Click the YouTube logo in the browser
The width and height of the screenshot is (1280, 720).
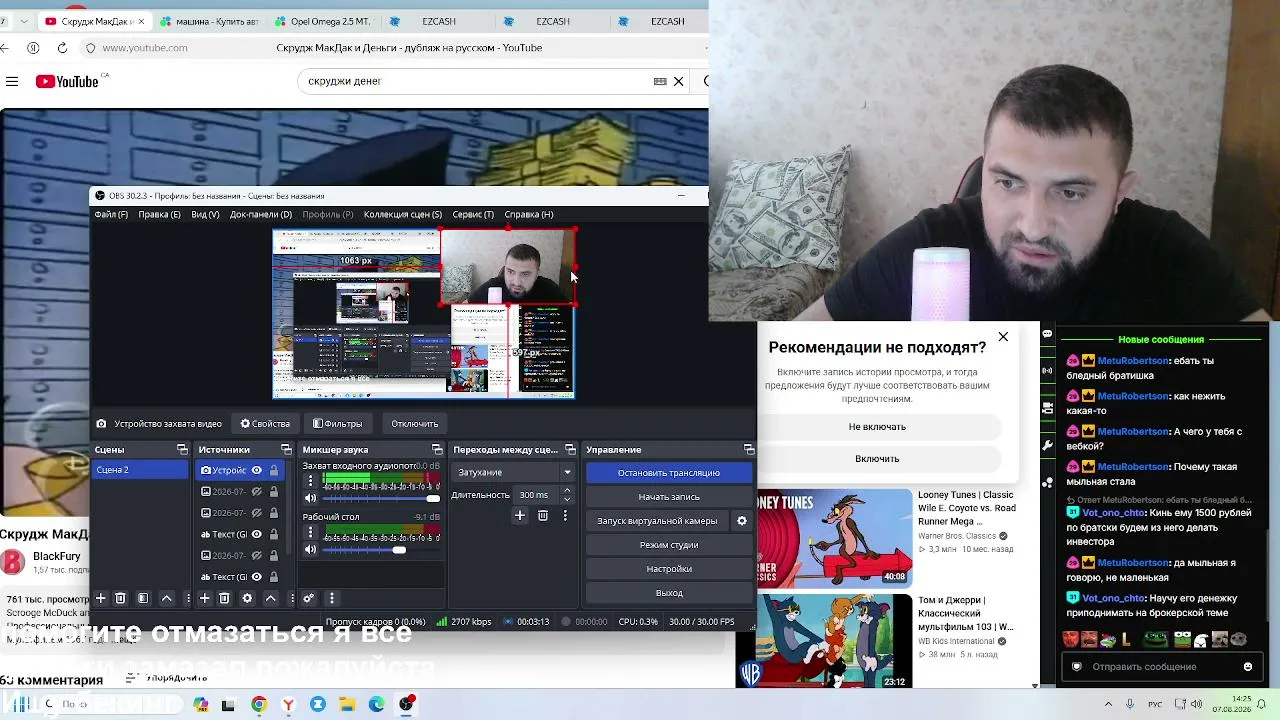coord(67,81)
